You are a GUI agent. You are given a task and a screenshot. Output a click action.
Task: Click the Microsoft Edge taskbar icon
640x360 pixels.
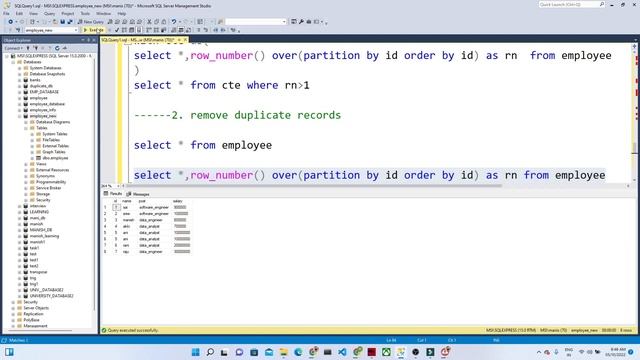(x=298, y=352)
